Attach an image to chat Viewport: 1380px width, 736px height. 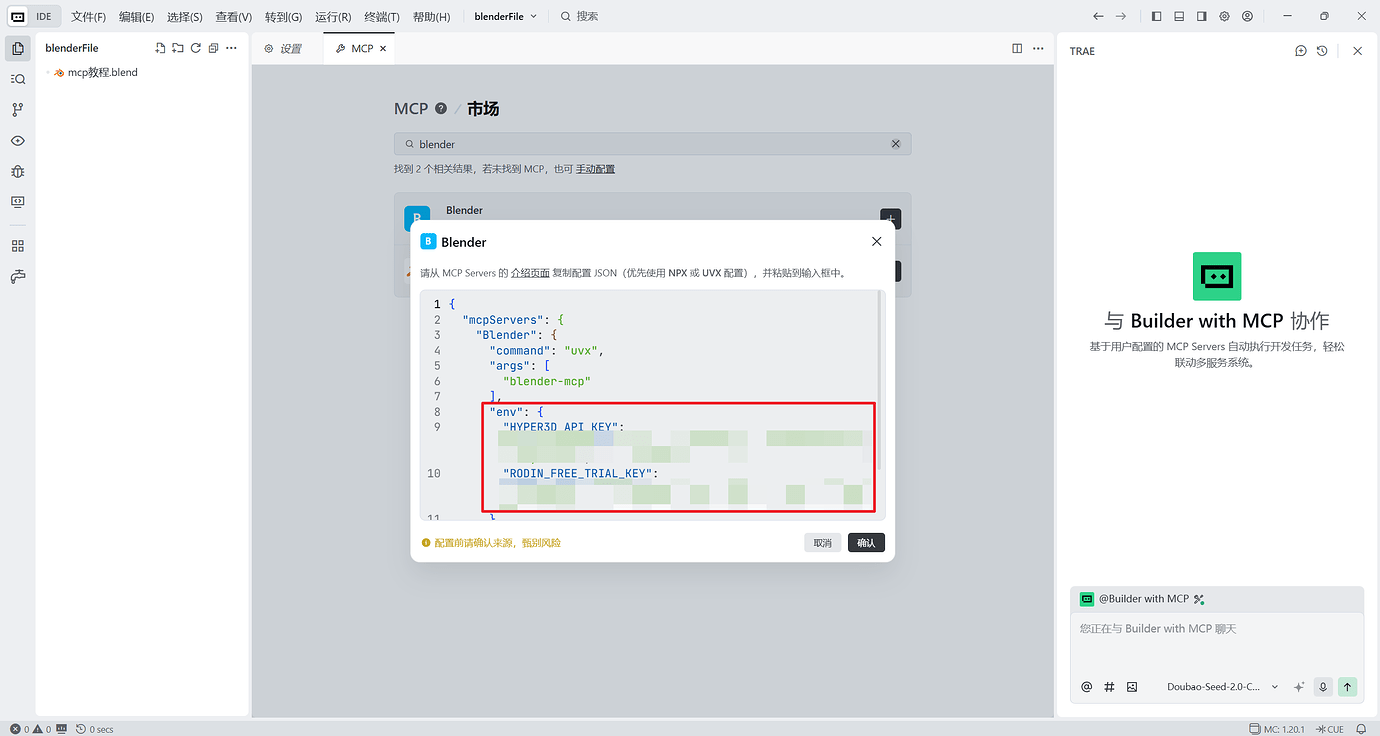tap(1132, 687)
